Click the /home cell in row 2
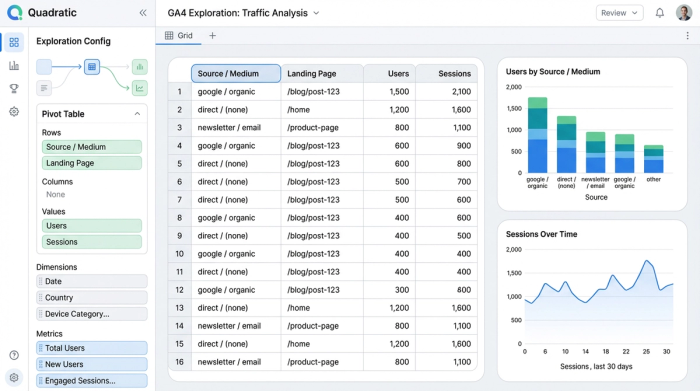The height and width of the screenshot is (391, 700). [x=322, y=110]
